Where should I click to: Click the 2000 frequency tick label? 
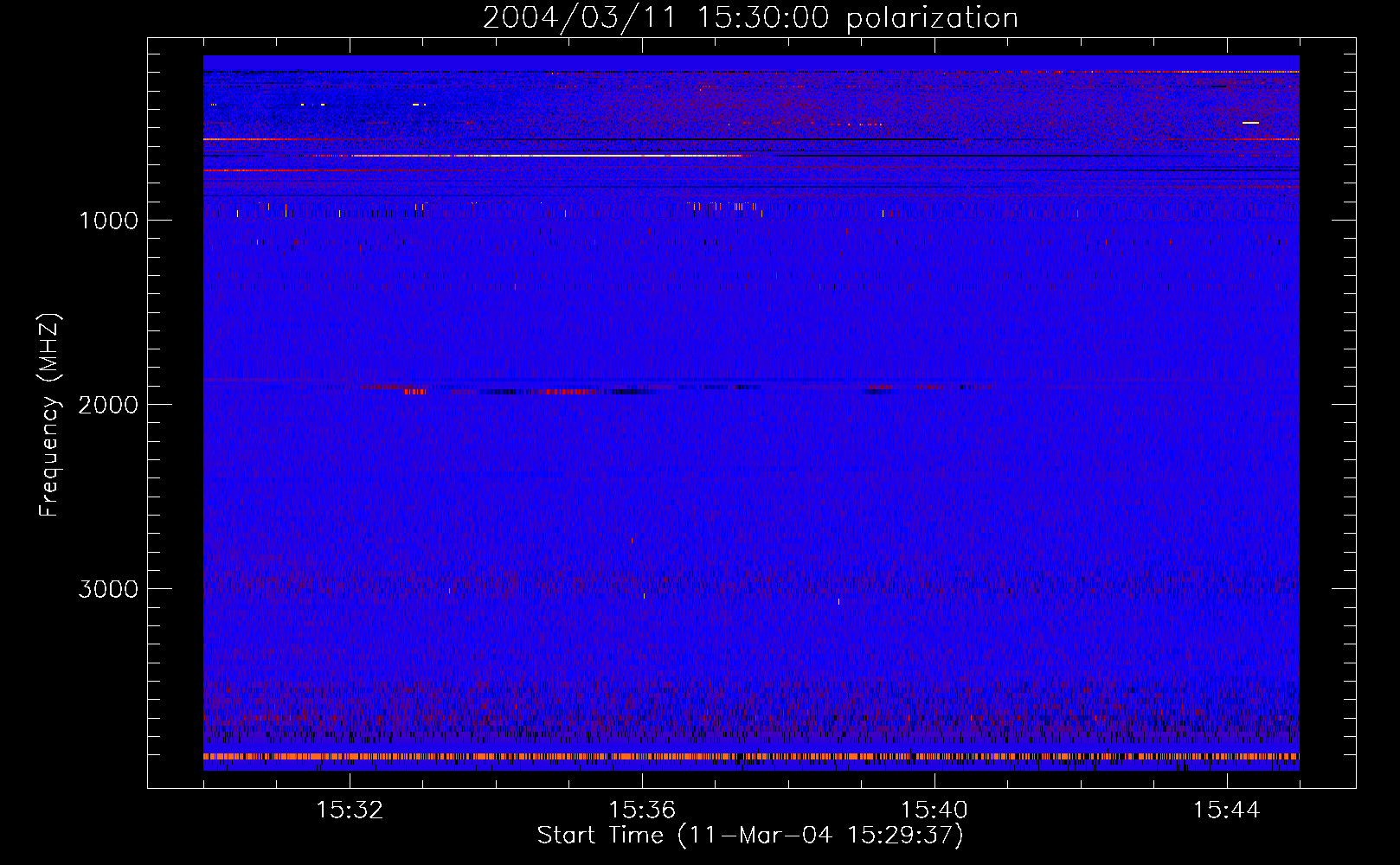[x=108, y=405]
